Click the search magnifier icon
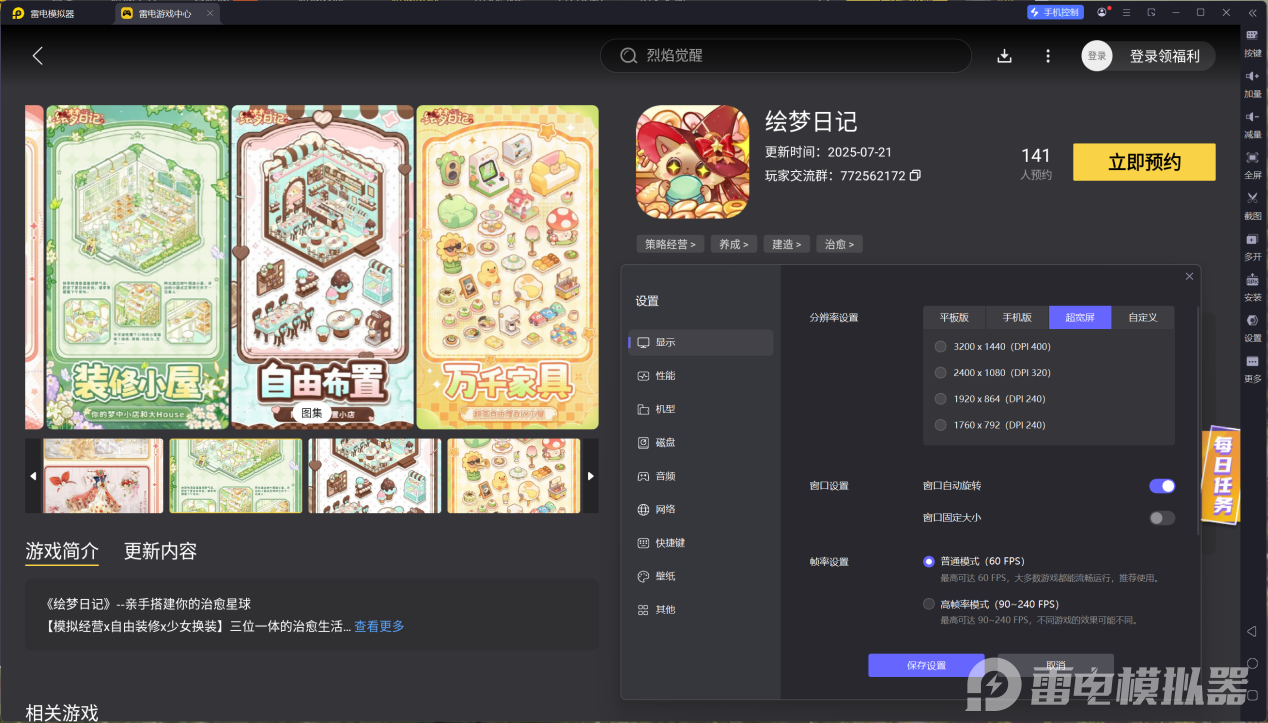The image size is (1268, 723). coord(629,56)
